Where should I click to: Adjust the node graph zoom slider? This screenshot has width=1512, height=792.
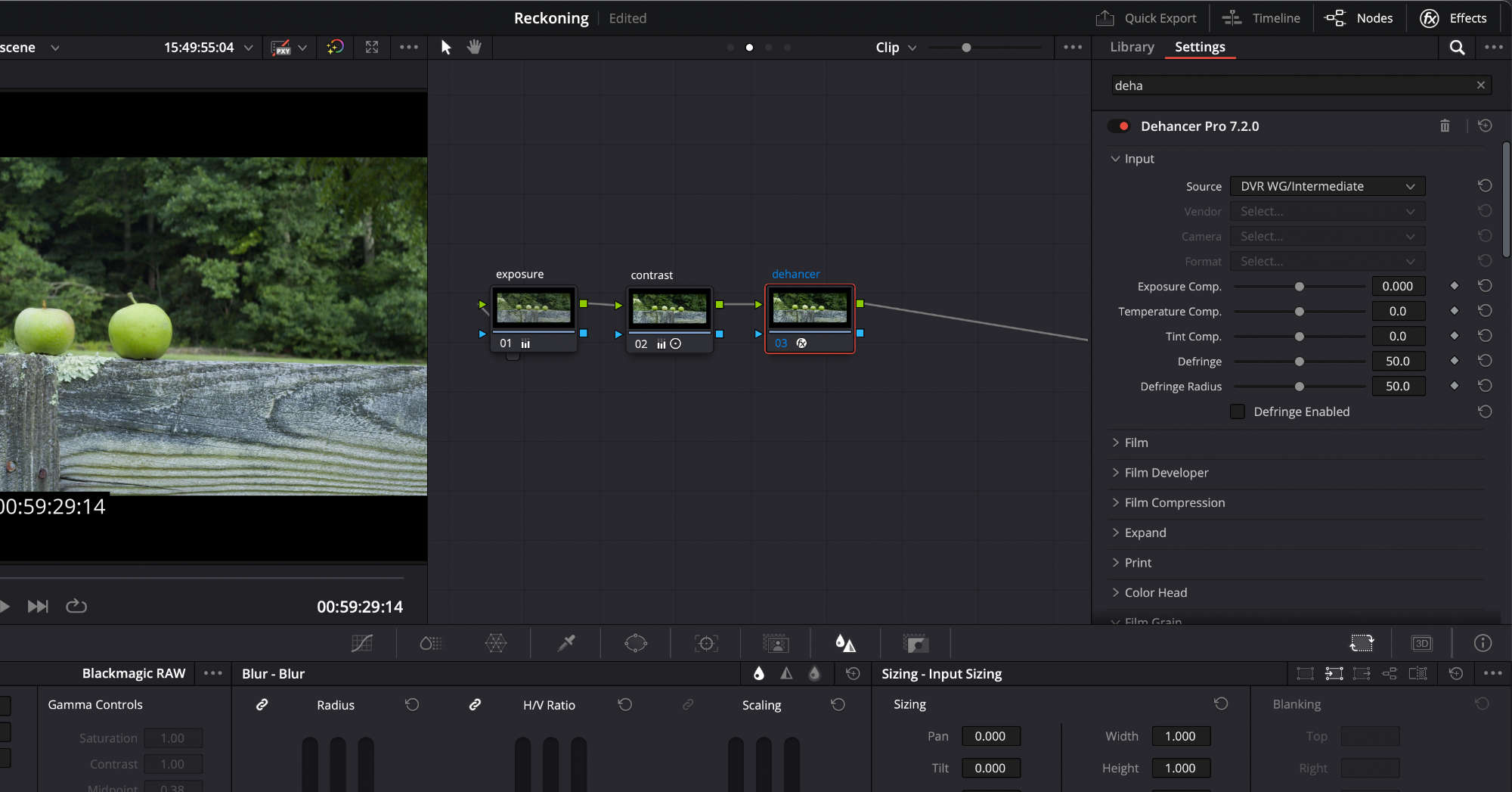(966, 48)
